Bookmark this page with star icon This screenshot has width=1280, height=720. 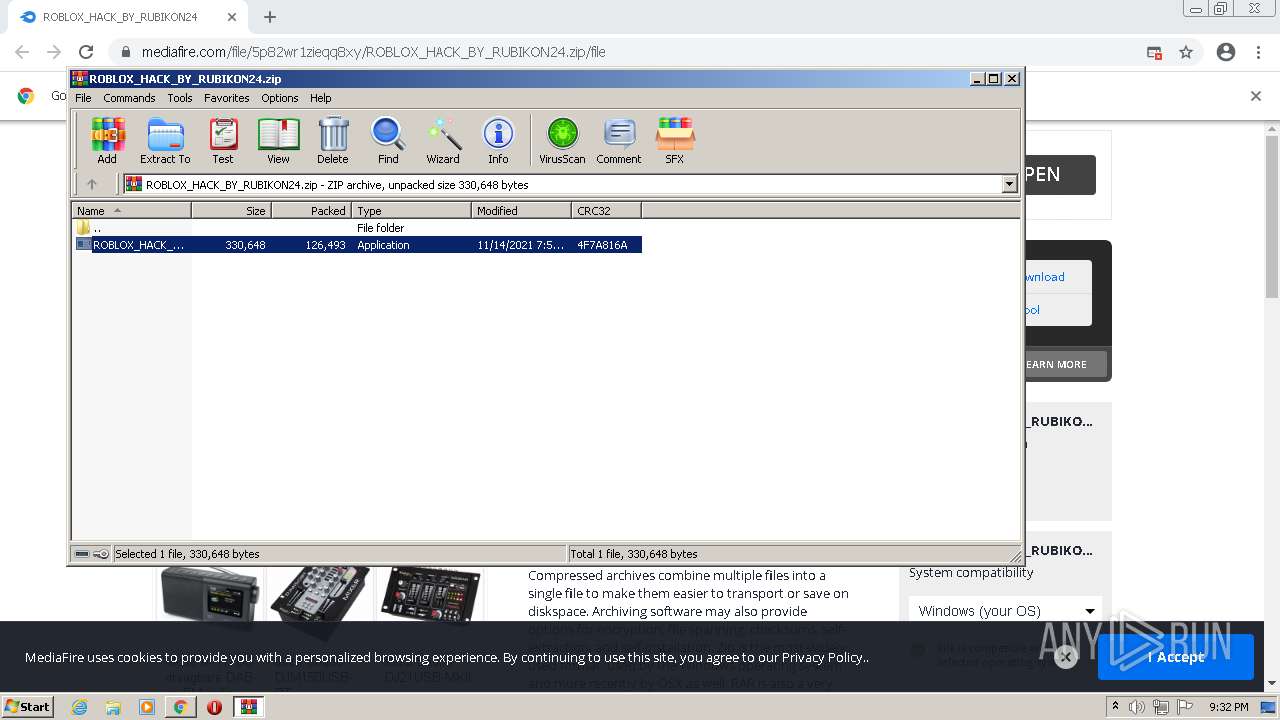coord(1186,52)
